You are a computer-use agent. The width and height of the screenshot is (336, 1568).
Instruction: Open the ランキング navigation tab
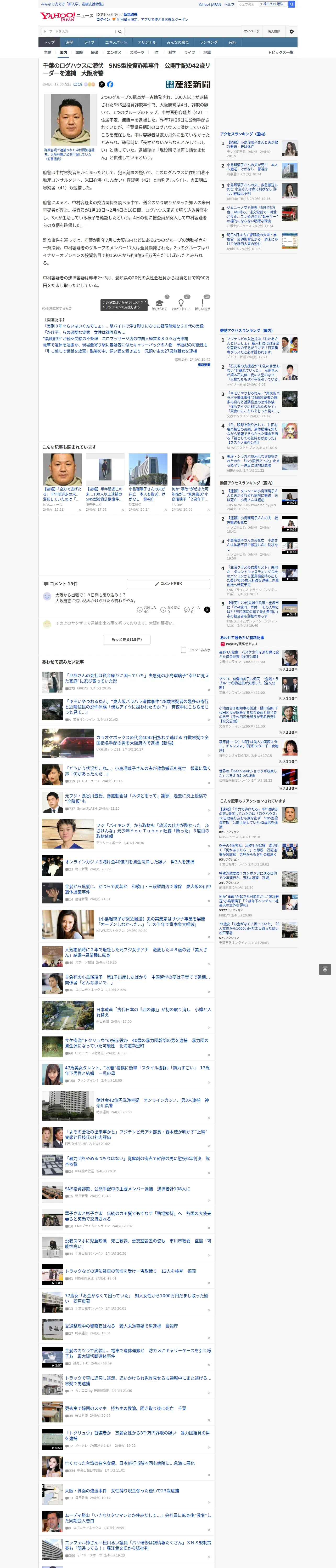(x=209, y=43)
